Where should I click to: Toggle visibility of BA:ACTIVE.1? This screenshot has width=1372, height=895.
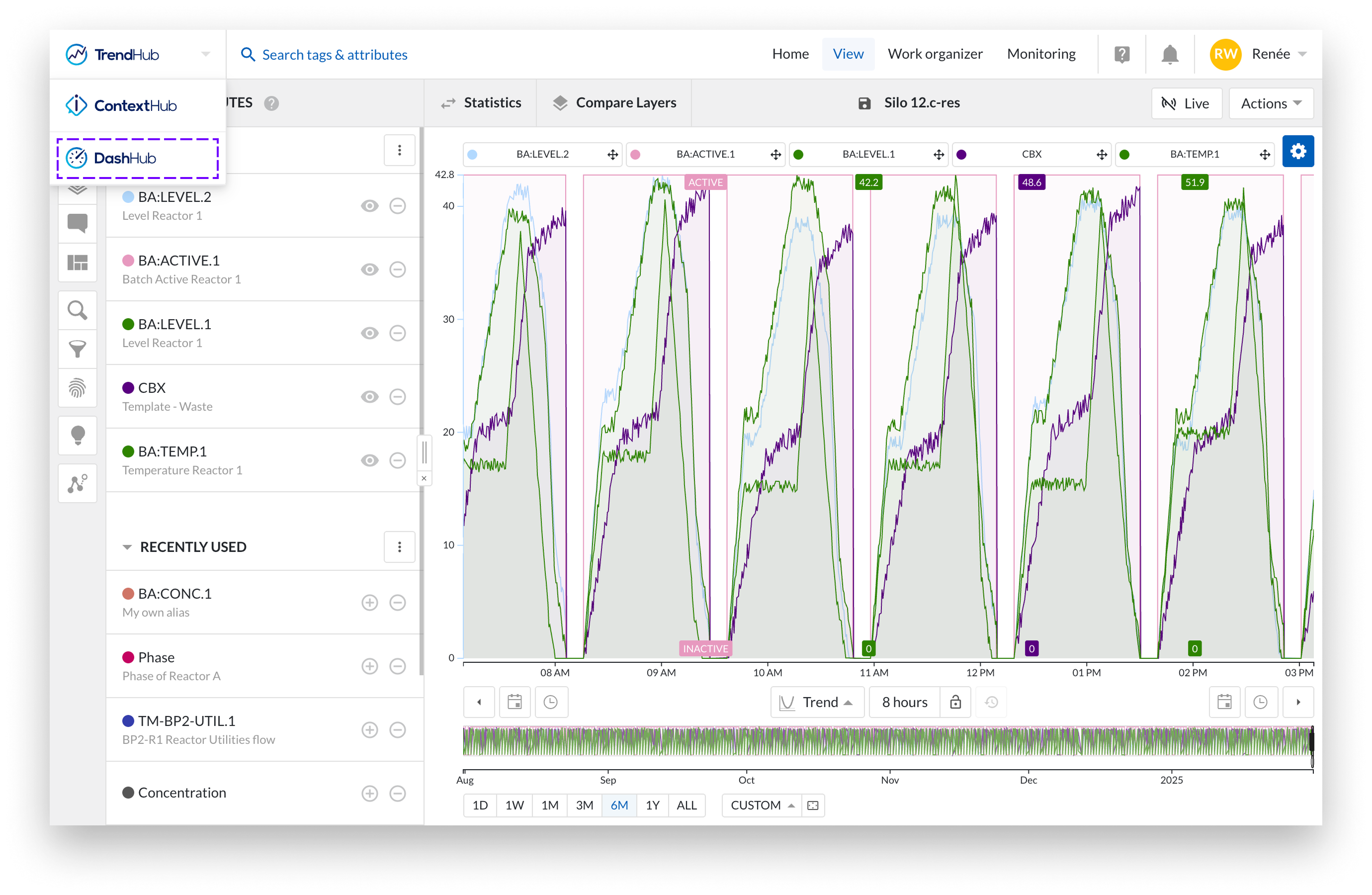pyautogui.click(x=369, y=269)
